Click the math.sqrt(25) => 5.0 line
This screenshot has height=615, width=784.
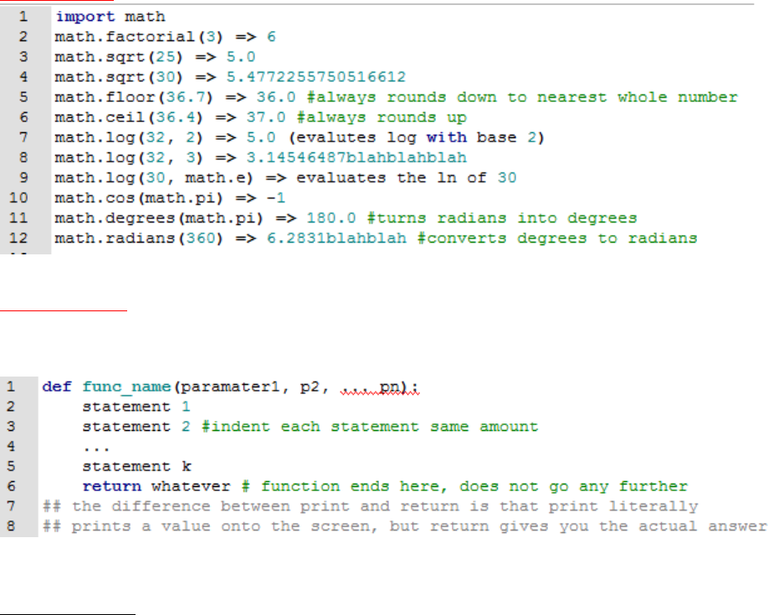pyautogui.click(x=155, y=57)
